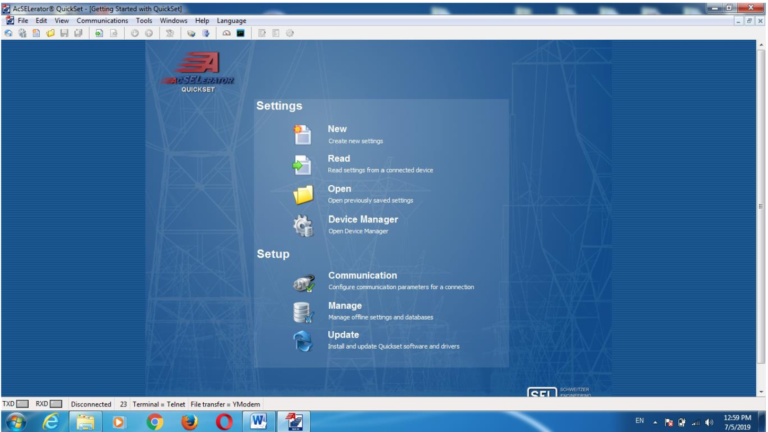Open the Tools menu
Viewport: 768px width, 432px height.
point(144,21)
